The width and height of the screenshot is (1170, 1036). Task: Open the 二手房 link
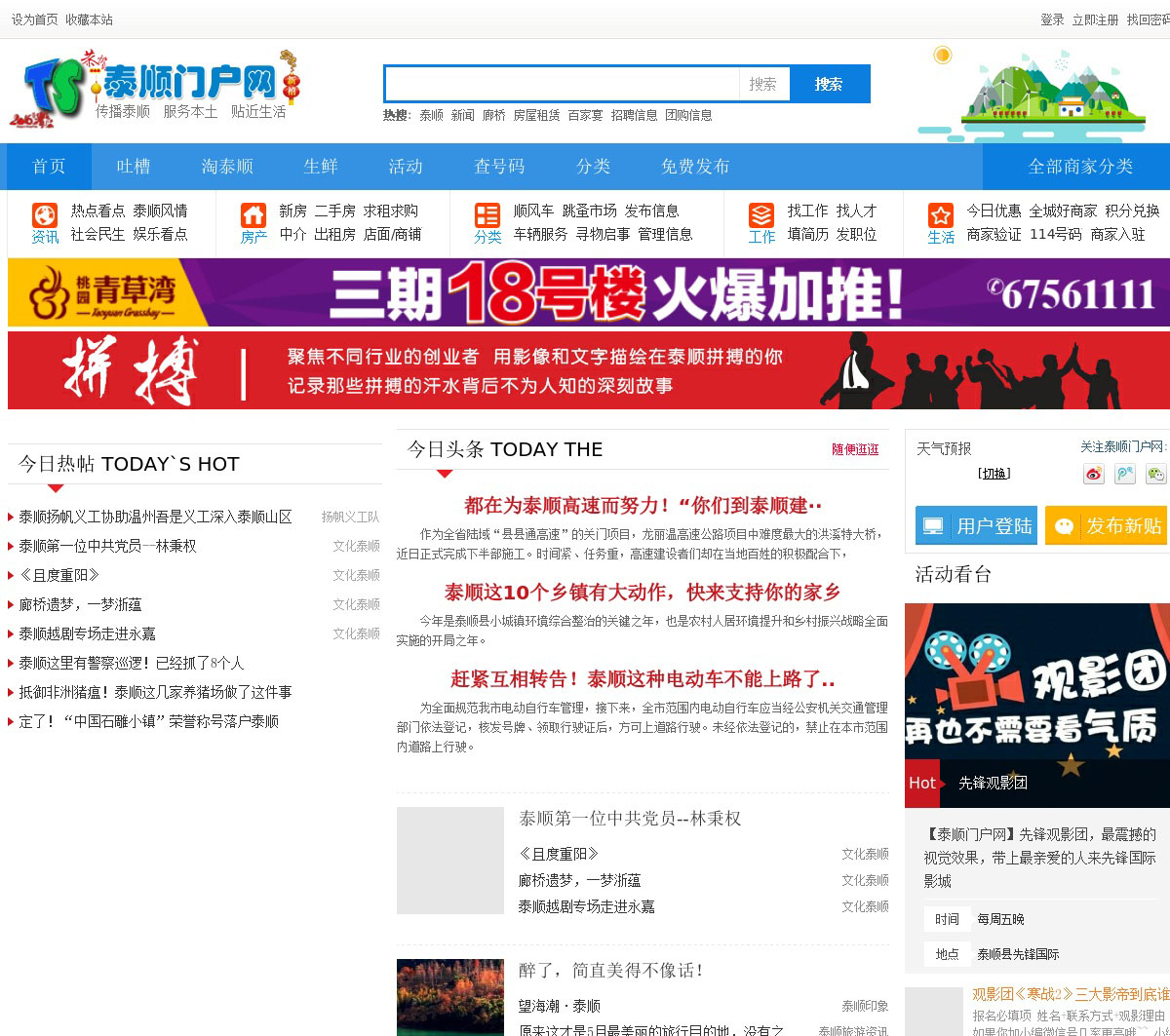click(335, 211)
